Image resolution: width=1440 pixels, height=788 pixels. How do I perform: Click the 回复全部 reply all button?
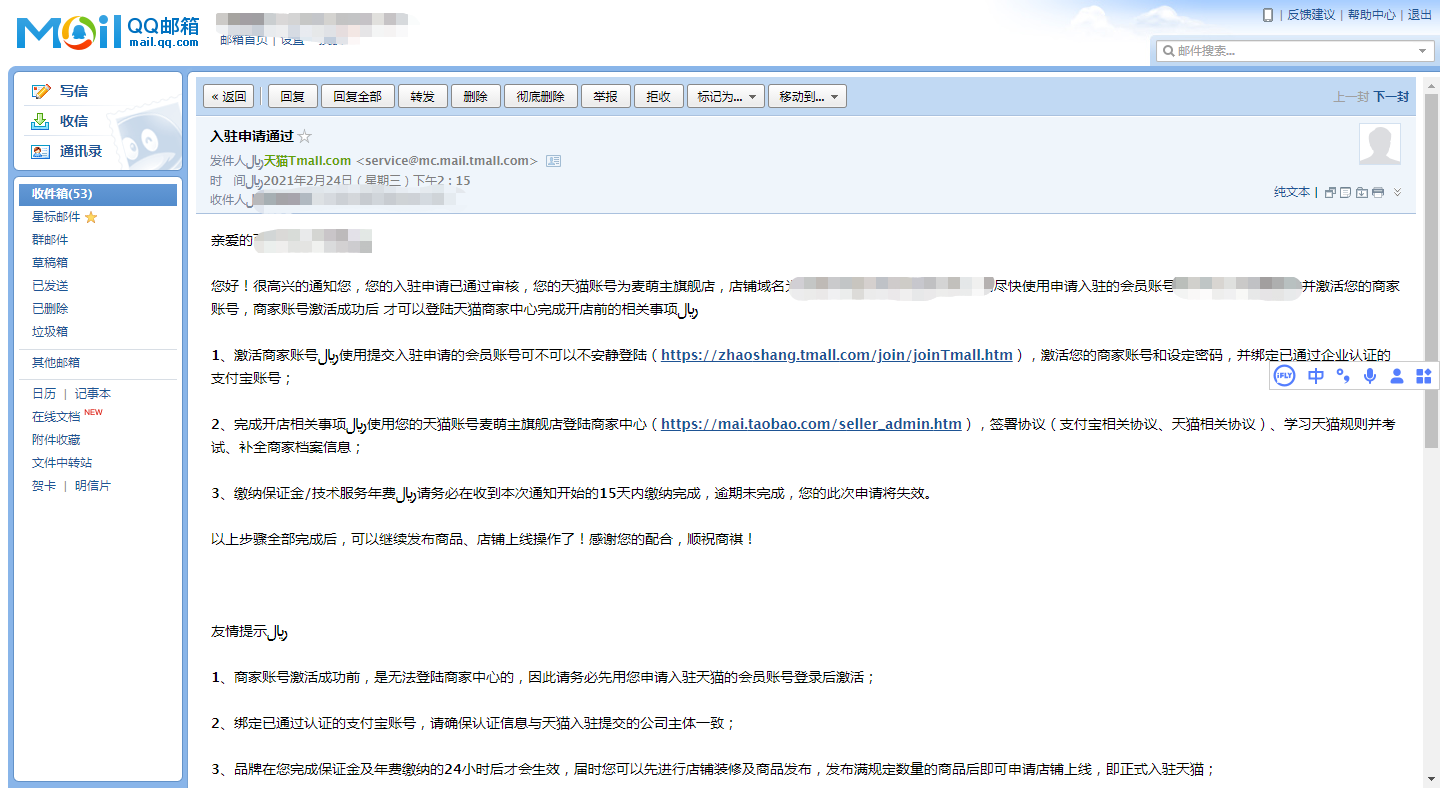point(358,96)
